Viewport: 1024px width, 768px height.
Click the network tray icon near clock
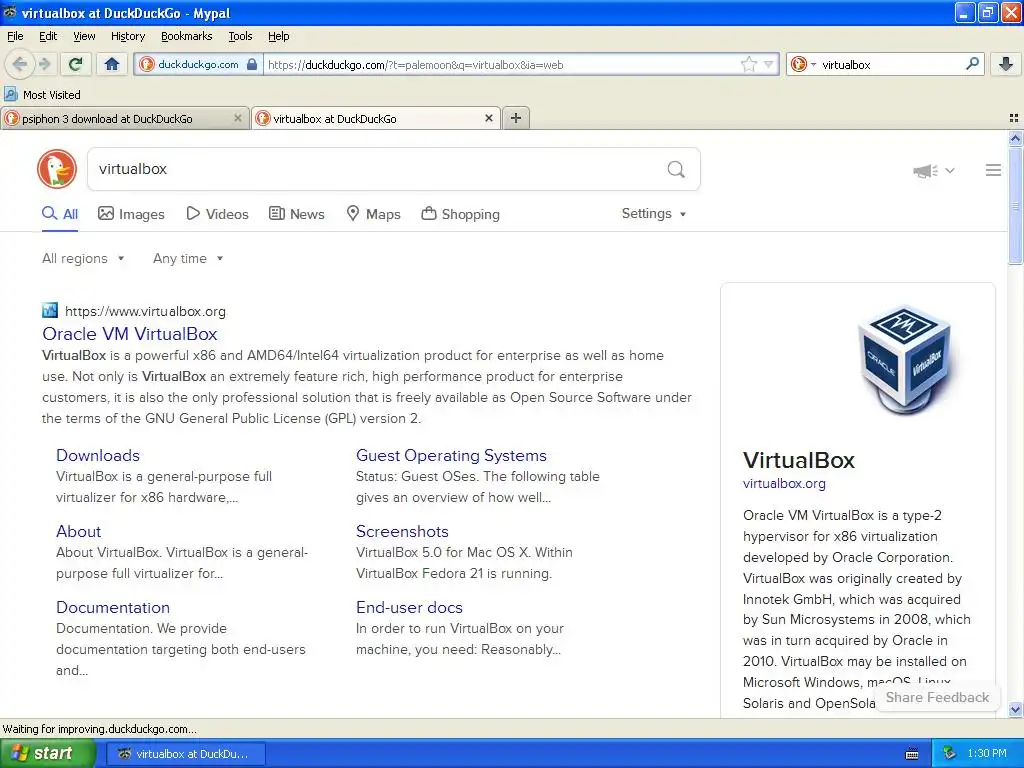coord(950,754)
